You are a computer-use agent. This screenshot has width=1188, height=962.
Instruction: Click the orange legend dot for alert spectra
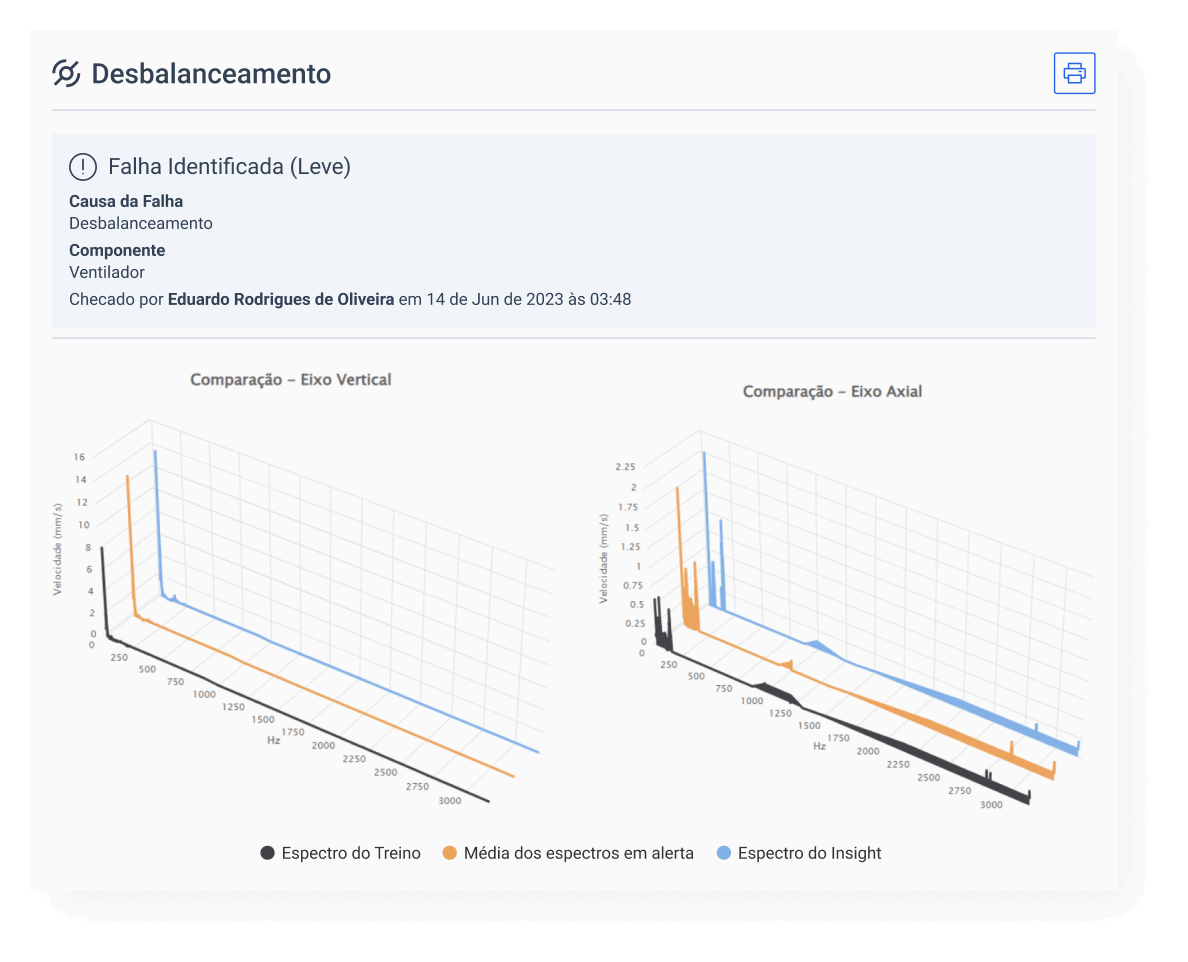coord(450,853)
